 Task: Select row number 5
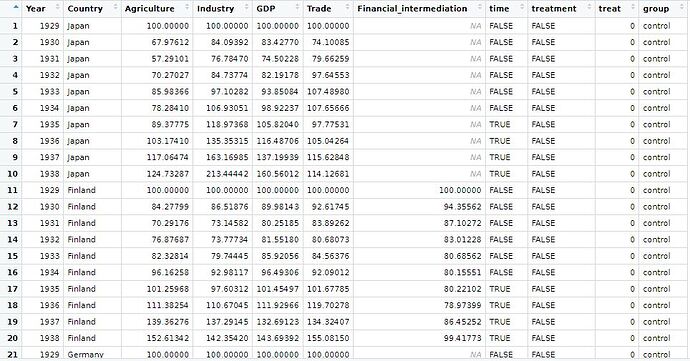click(x=15, y=92)
